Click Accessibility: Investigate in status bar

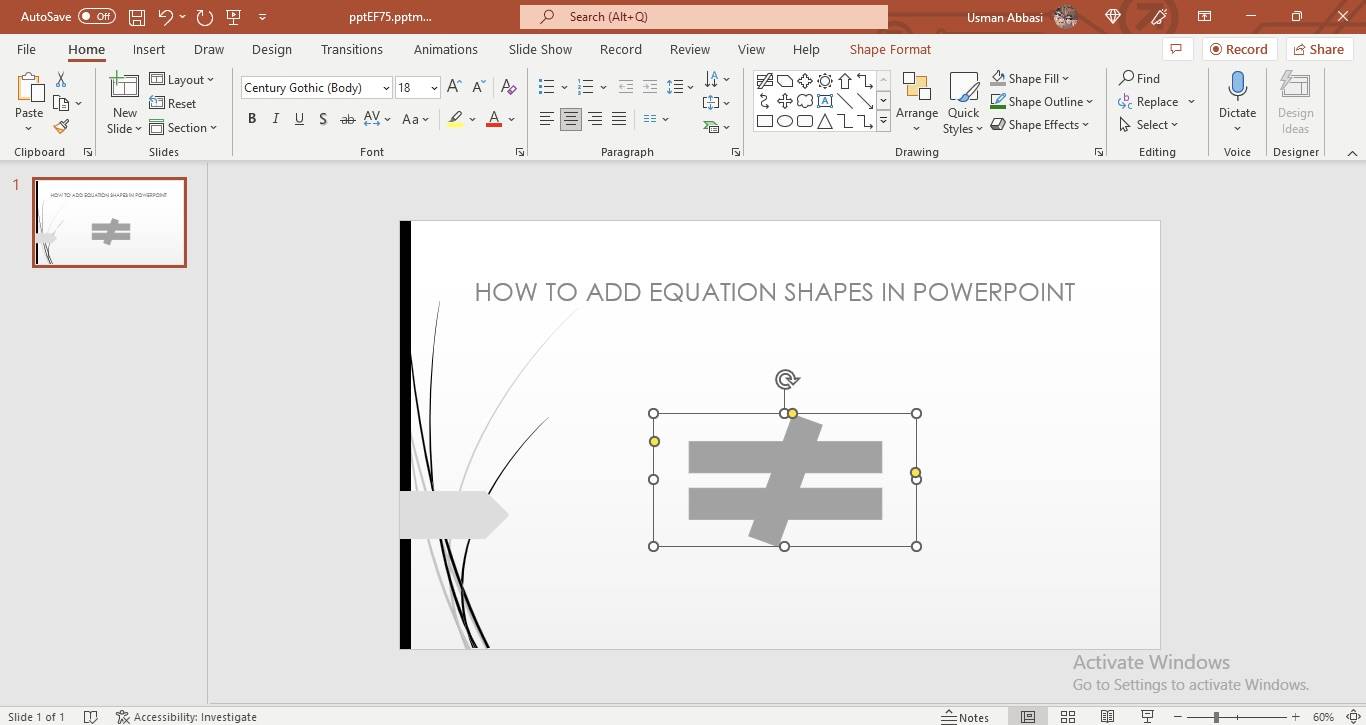point(186,717)
